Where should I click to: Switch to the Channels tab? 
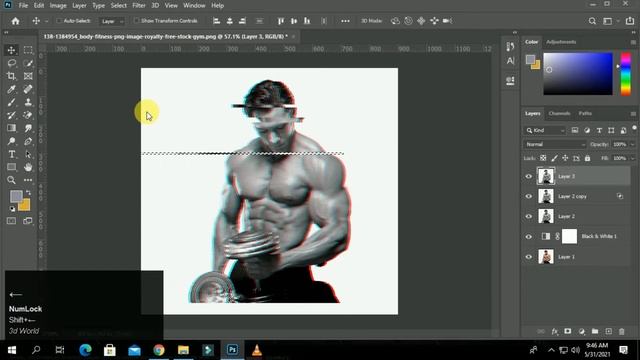tap(559, 113)
